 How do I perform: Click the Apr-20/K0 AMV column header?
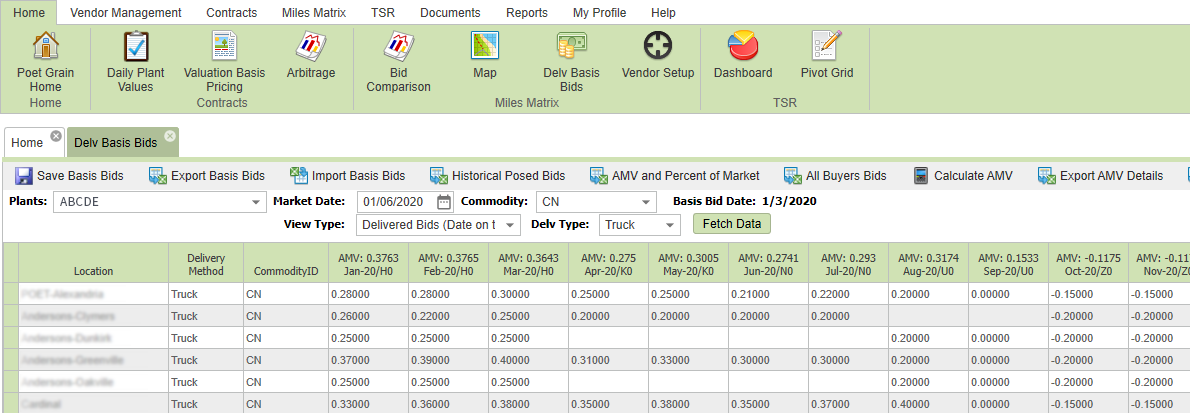(x=609, y=263)
